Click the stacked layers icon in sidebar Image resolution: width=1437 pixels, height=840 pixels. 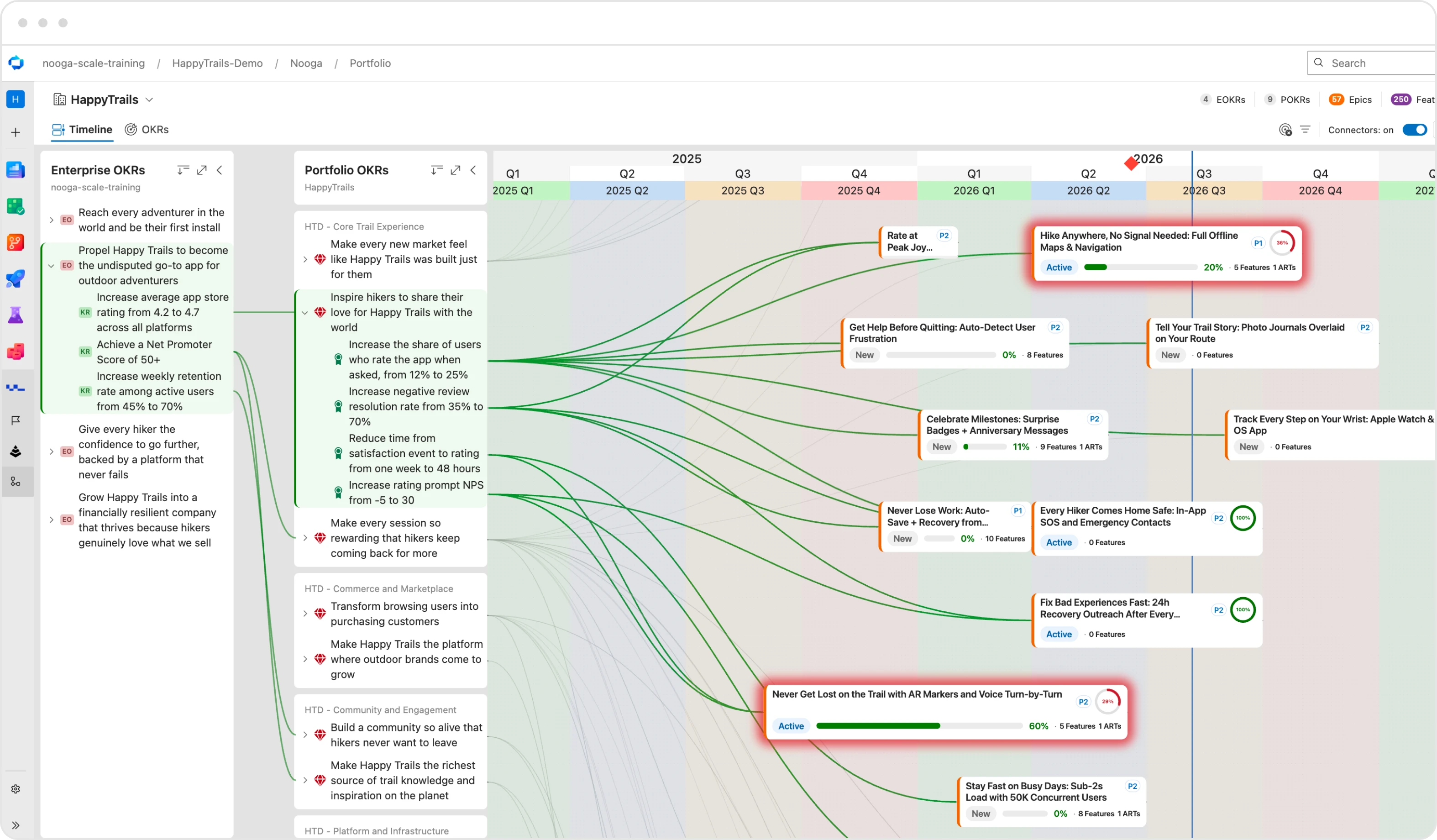click(x=16, y=451)
